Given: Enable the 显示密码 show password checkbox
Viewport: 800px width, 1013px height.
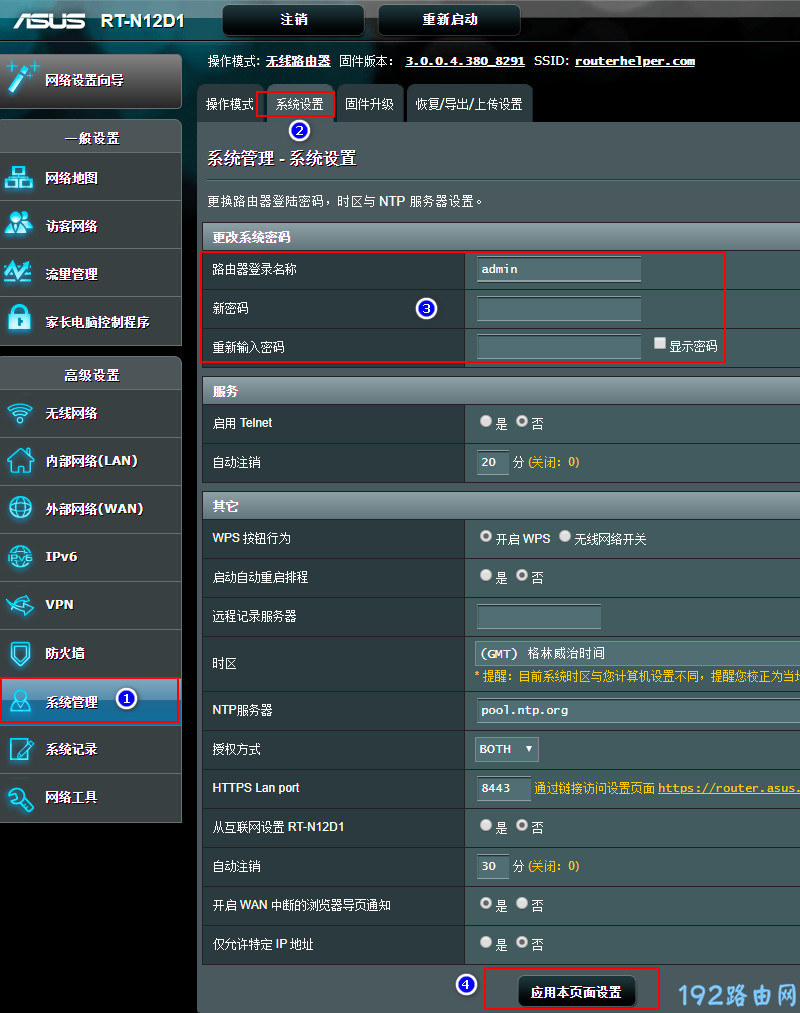Looking at the screenshot, I should (660, 343).
